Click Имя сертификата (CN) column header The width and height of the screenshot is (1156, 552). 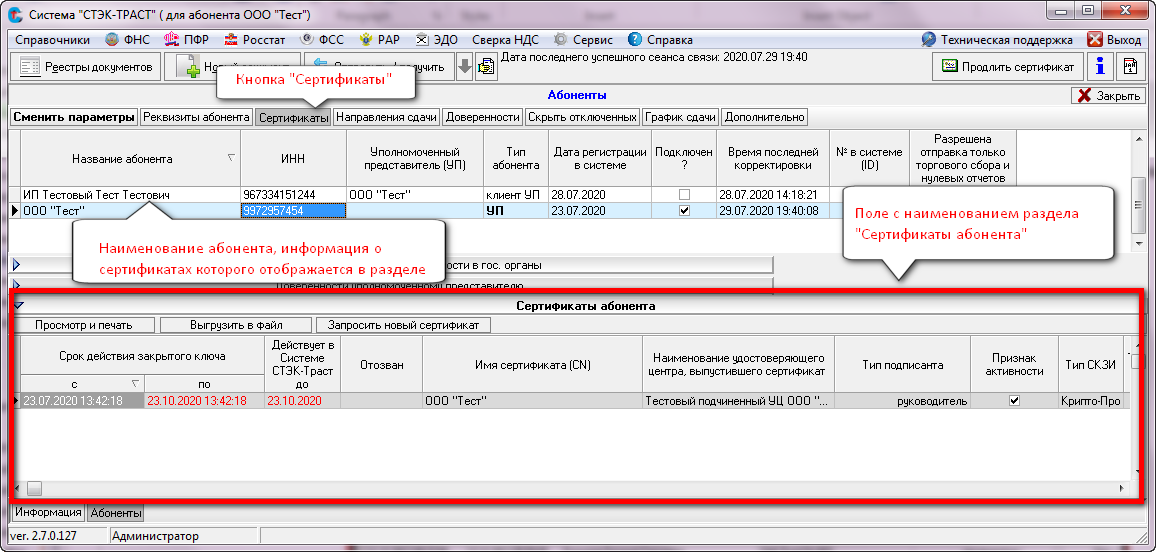click(532, 364)
